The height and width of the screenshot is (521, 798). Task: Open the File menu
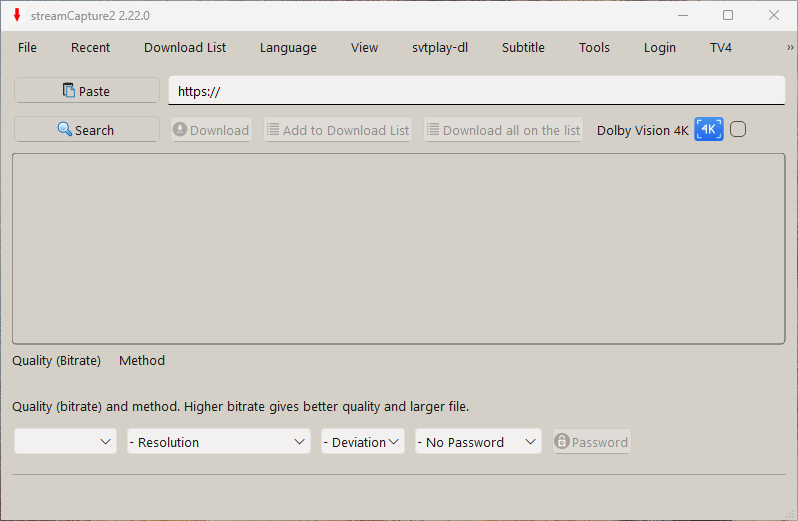(x=27, y=47)
